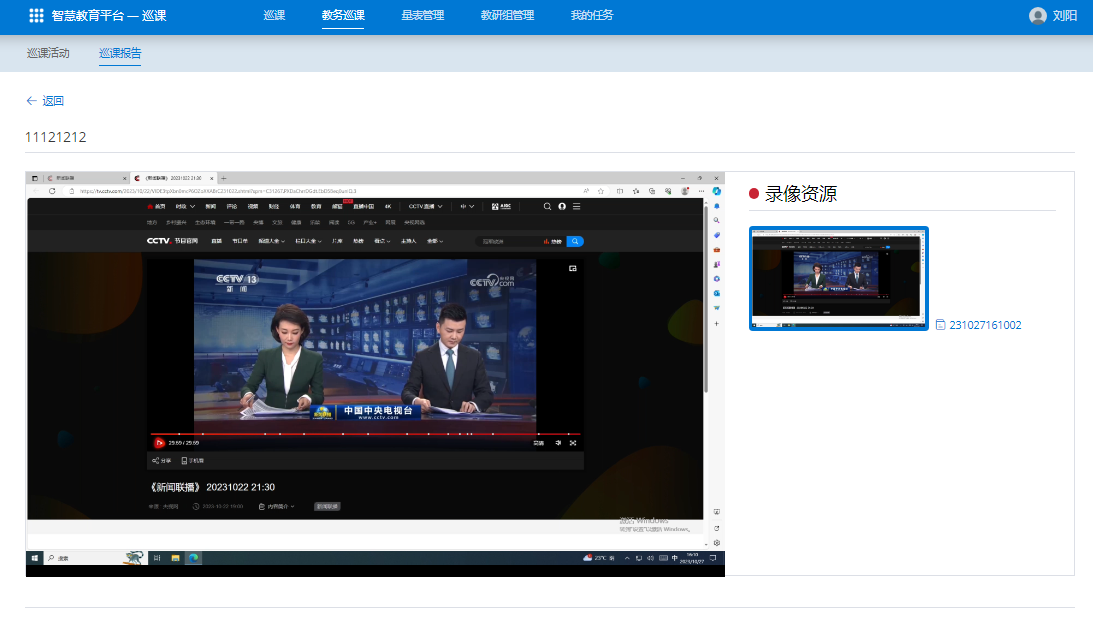The height and width of the screenshot is (622, 1093).
Task: Select the 巡课活动 sub-tab
Action: tap(48, 53)
